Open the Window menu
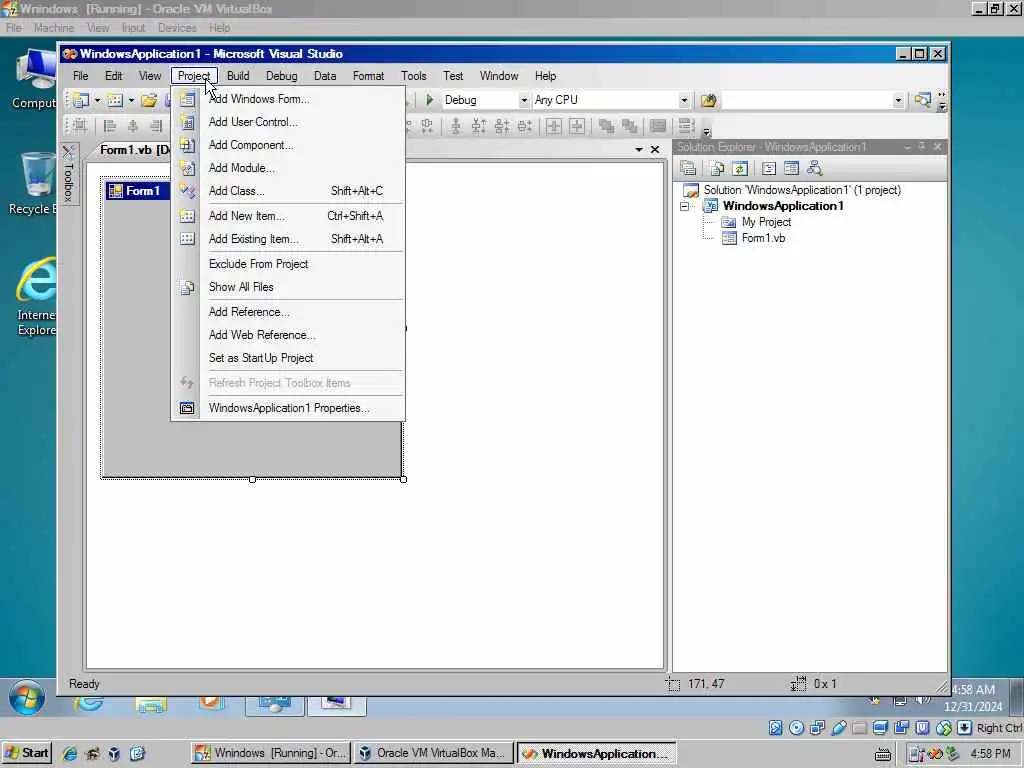This screenshot has height=768, width=1024. pos(499,76)
